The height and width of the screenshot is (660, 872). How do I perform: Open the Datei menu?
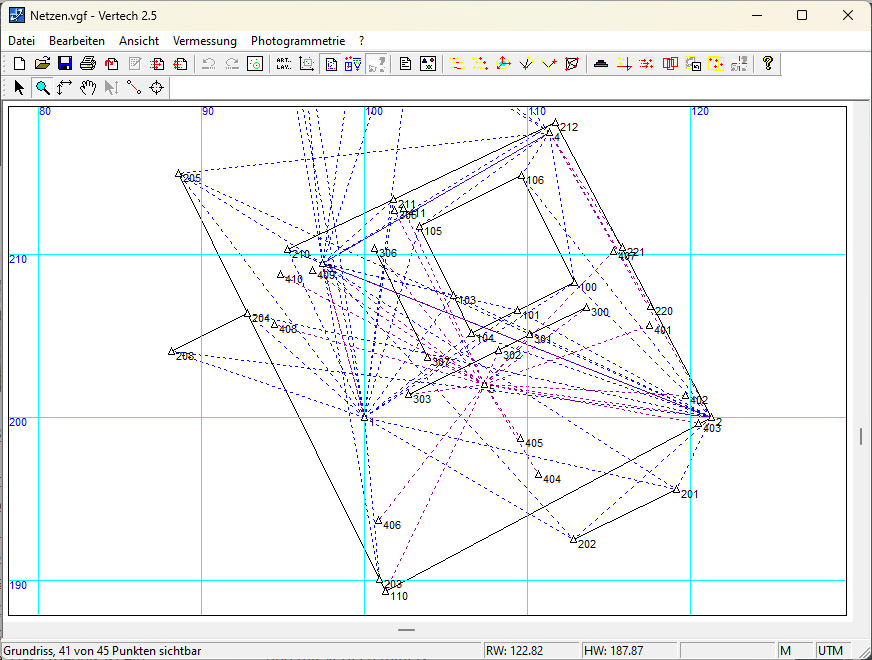[22, 41]
